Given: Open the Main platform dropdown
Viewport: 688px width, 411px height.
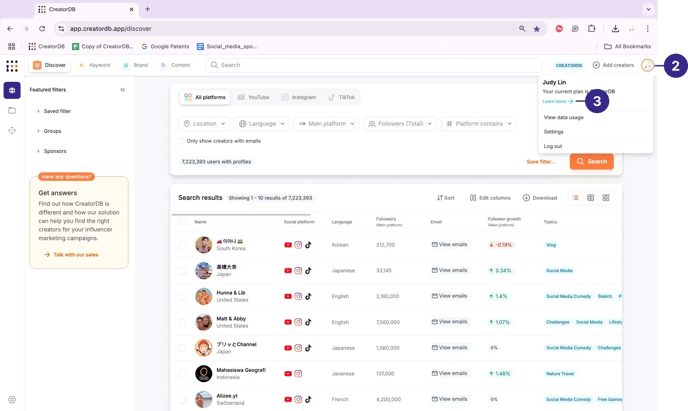Looking at the screenshot, I should tap(326, 124).
